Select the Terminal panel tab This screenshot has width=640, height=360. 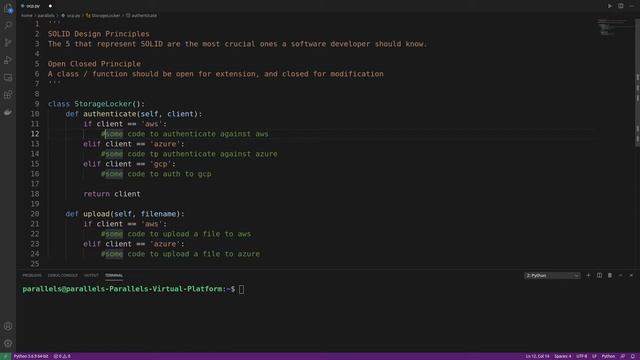pyautogui.click(x=114, y=276)
